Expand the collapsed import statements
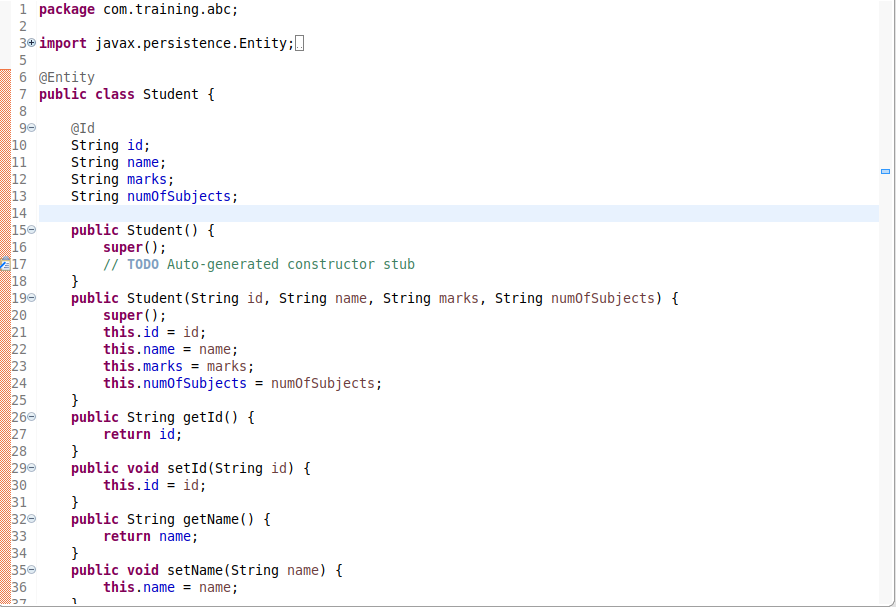Screen dimensions: 896x607 30,43
